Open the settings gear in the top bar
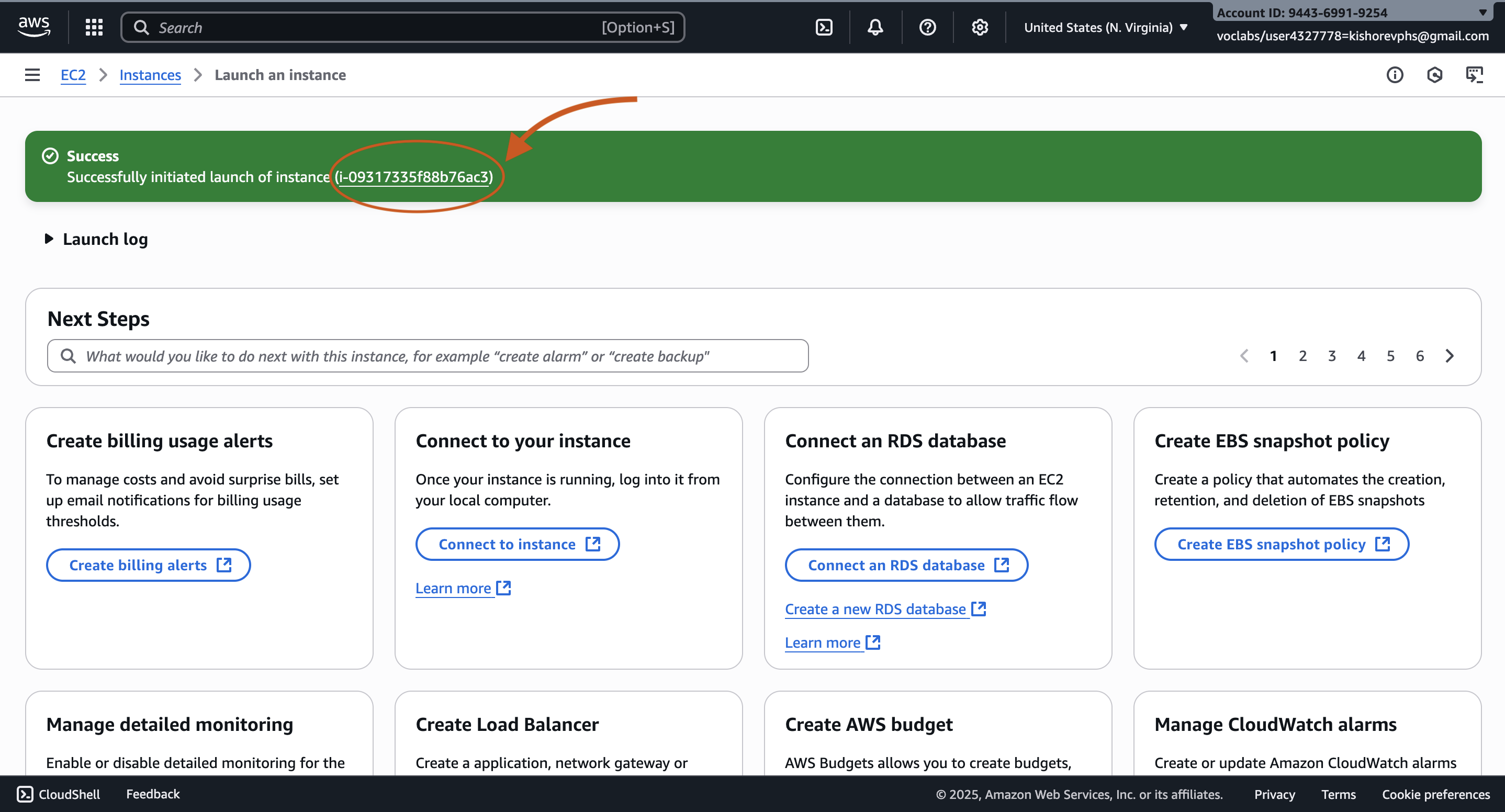The height and width of the screenshot is (812, 1505). [x=979, y=27]
